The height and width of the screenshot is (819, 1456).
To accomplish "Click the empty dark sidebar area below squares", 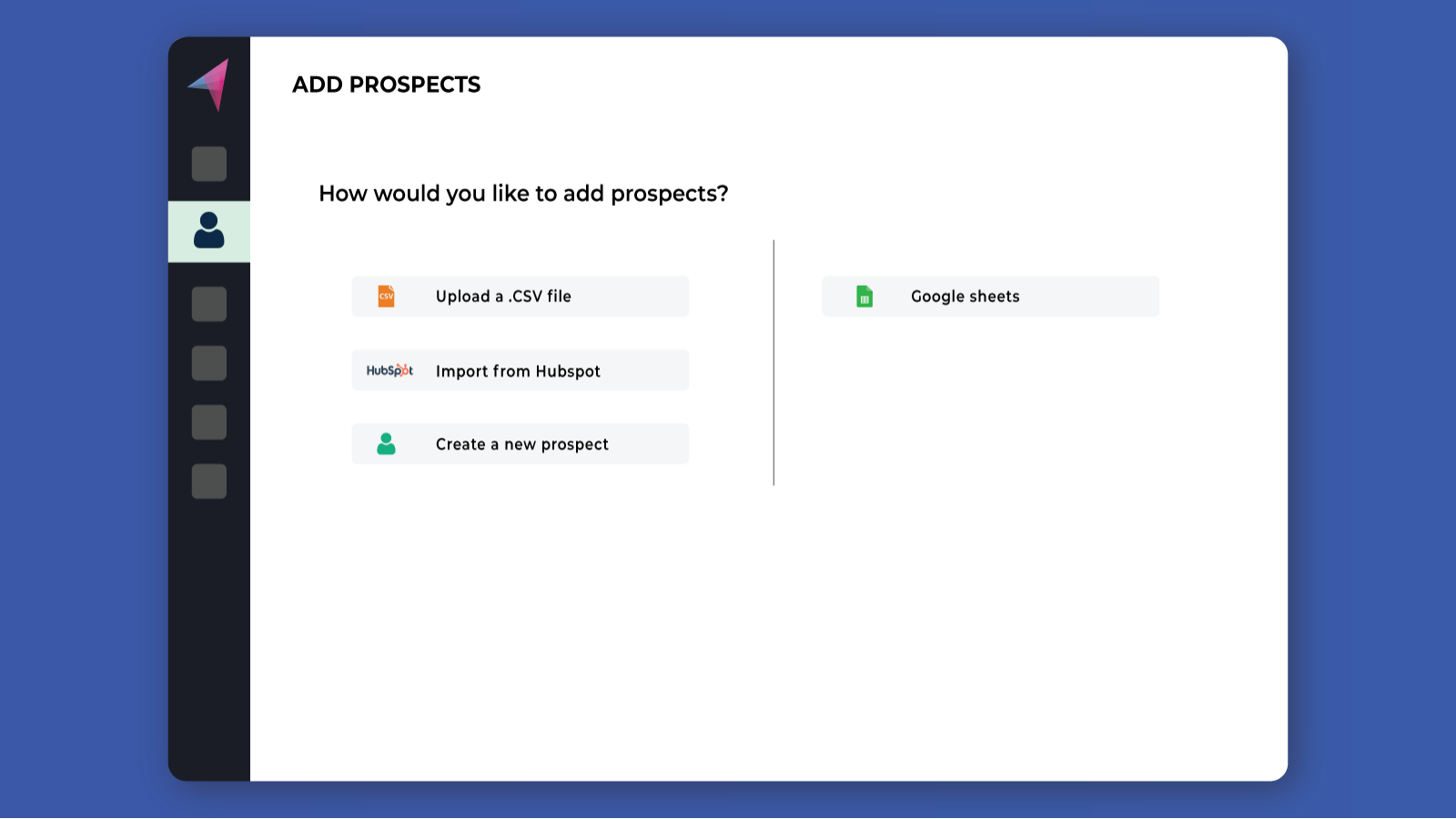I will point(209,637).
